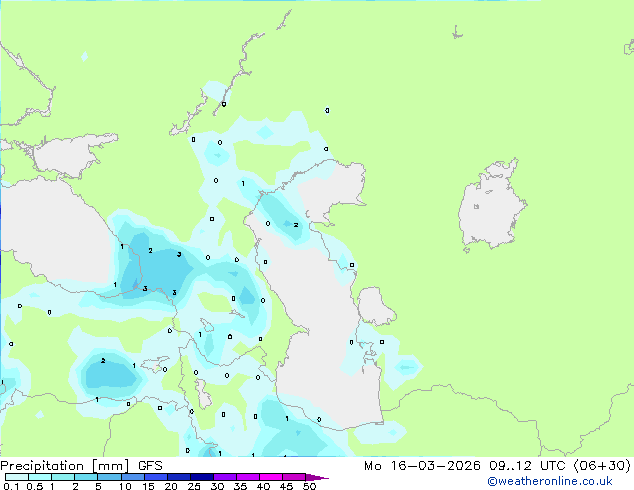Click the legend swatch between 5 and 10
The height and width of the screenshot is (490, 634).
tap(109, 477)
